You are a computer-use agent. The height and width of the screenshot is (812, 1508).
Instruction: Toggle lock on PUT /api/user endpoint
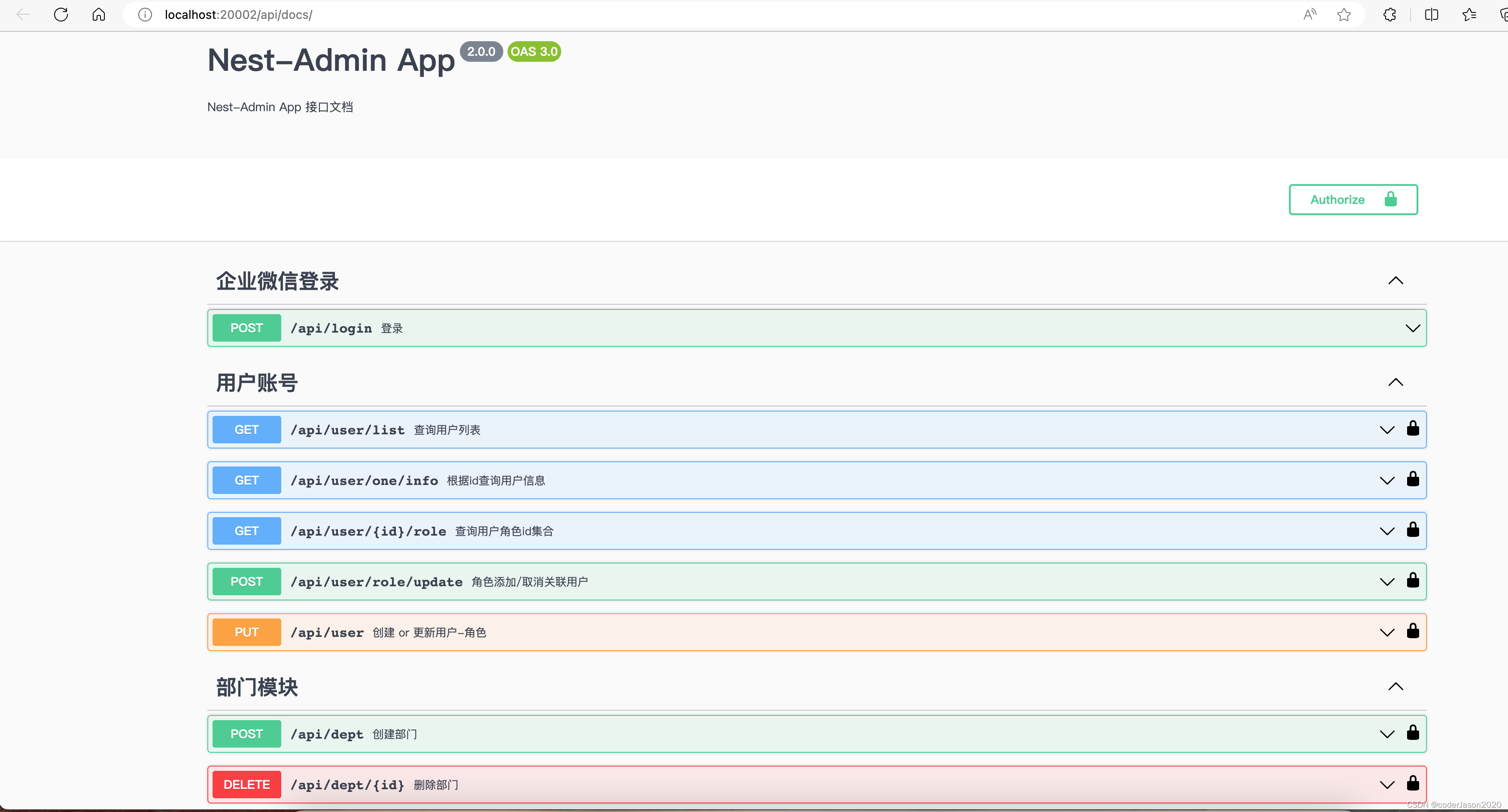[1413, 631]
